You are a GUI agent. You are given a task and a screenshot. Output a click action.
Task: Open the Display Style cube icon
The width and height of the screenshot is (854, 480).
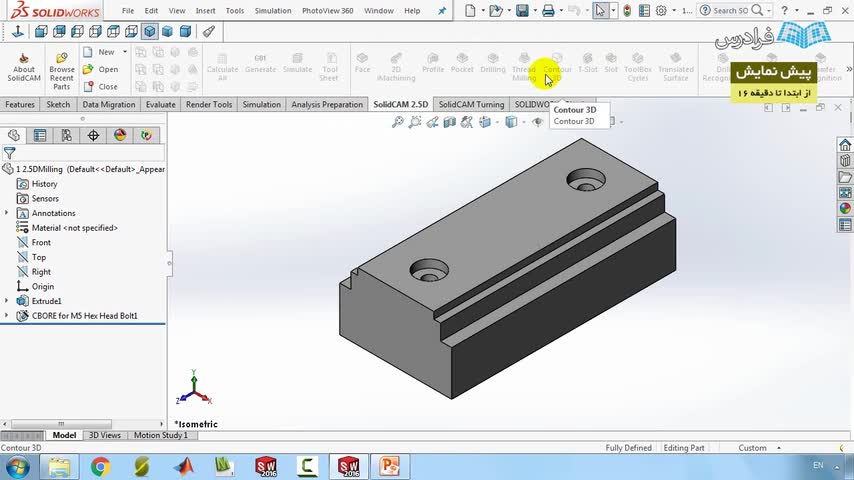click(x=511, y=122)
